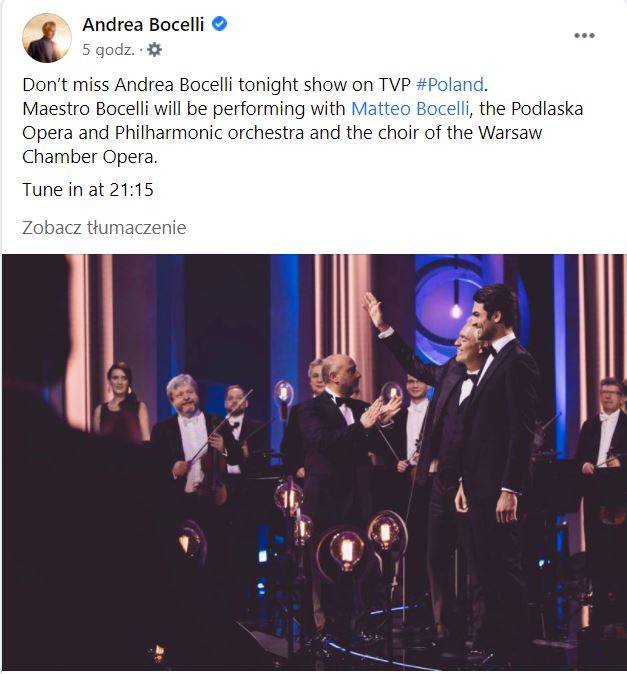Click the "Chamber Opera." text line
Image resolution: width=627 pixels, height=674 pixels.
pyautogui.click(x=90, y=157)
